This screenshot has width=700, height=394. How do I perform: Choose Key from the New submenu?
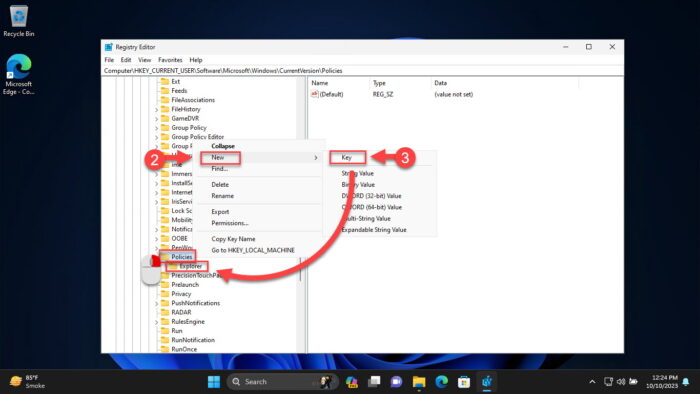coord(346,158)
